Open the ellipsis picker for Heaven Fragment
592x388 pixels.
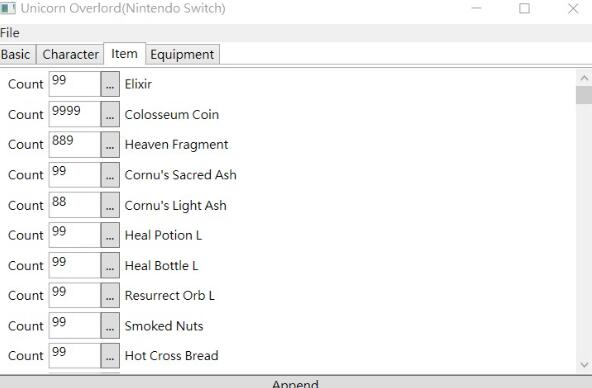110,144
